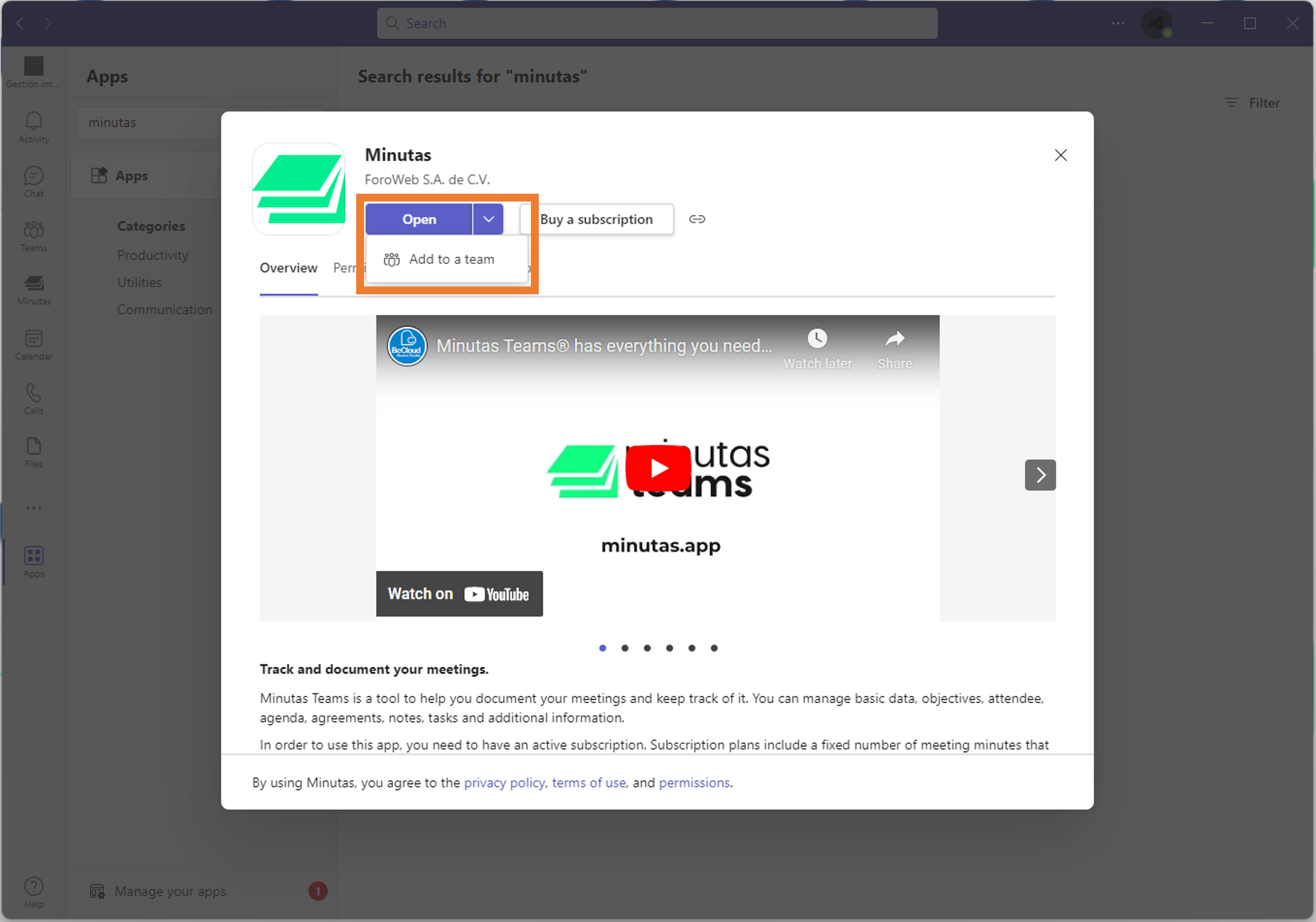Viewport: 1316px width, 922px height.
Task: Click the top Search box
Action: [x=657, y=23]
